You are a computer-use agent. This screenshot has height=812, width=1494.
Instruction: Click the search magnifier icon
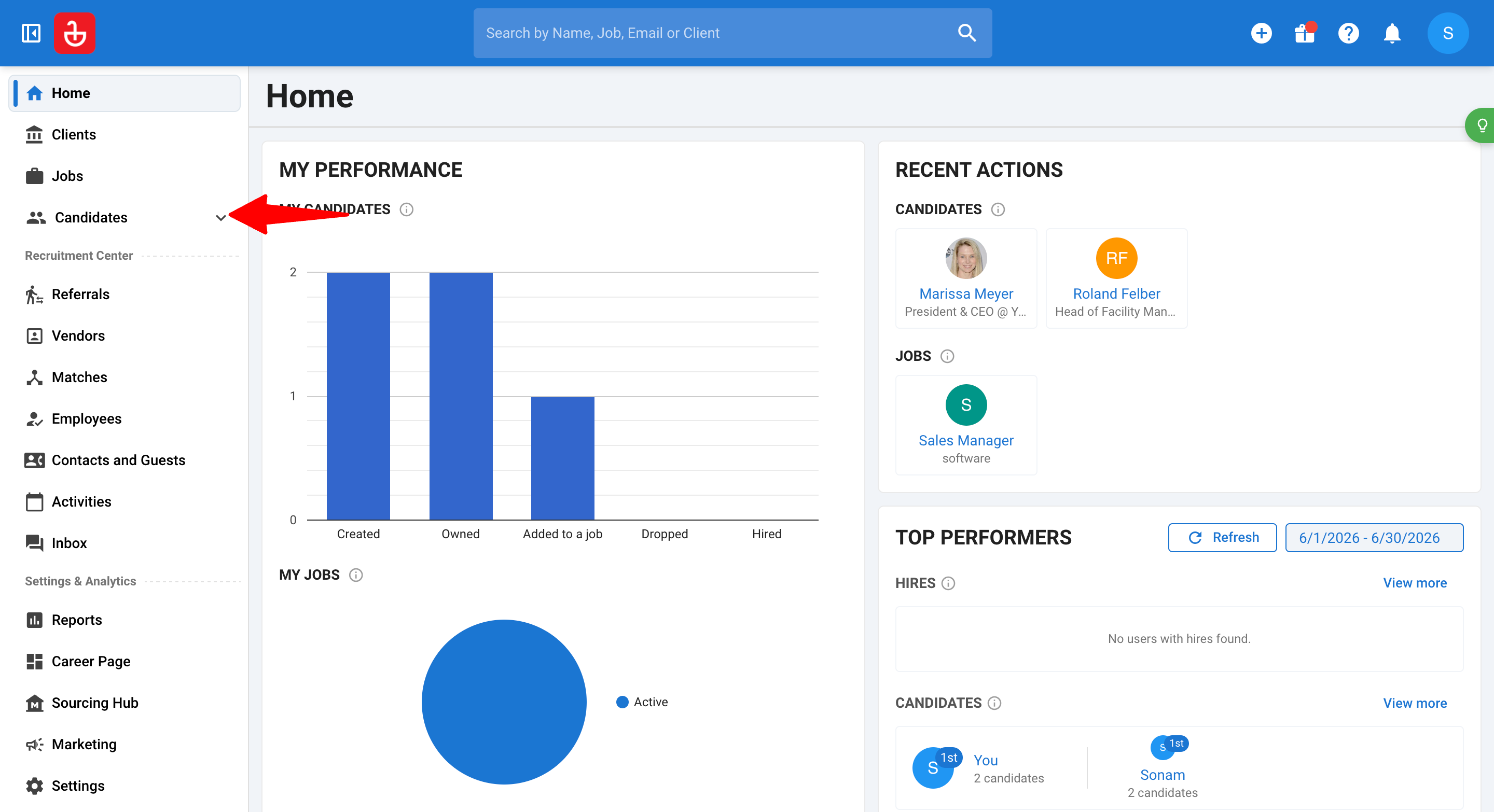pyautogui.click(x=967, y=33)
